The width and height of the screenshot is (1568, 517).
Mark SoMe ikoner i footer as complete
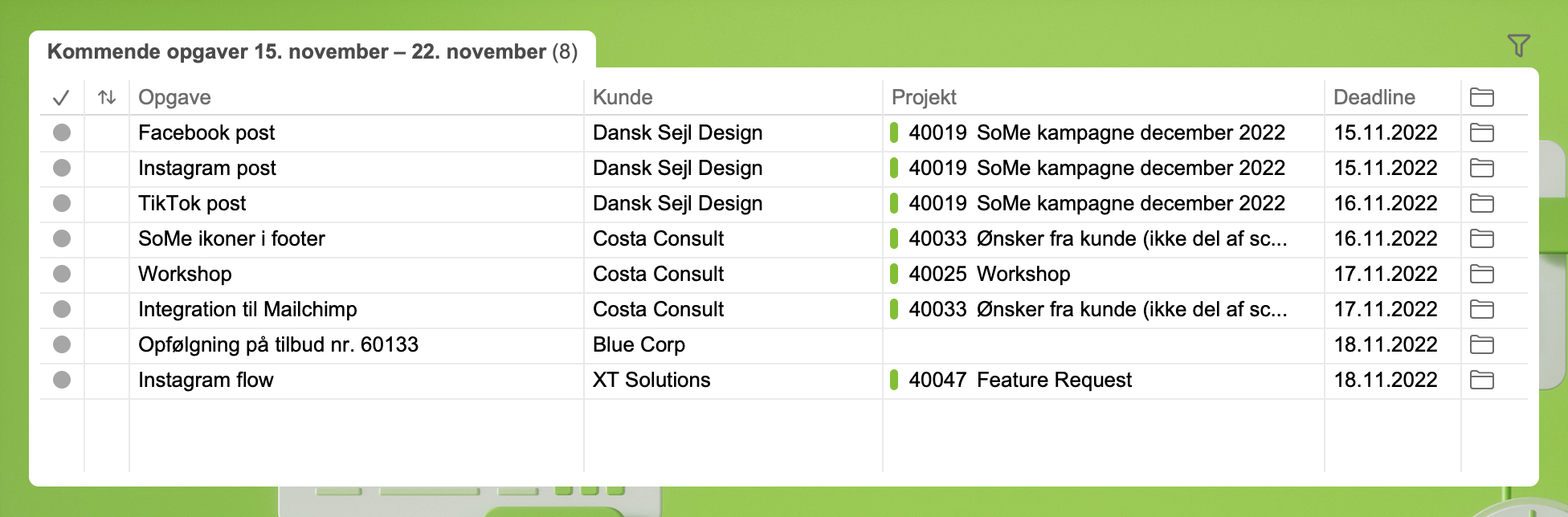pyautogui.click(x=62, y=238)
